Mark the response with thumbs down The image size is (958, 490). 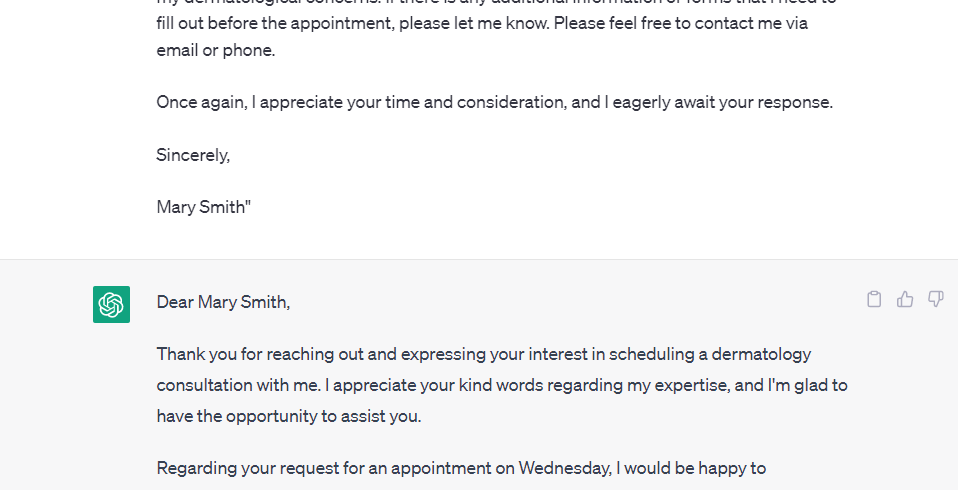[935, 299]
